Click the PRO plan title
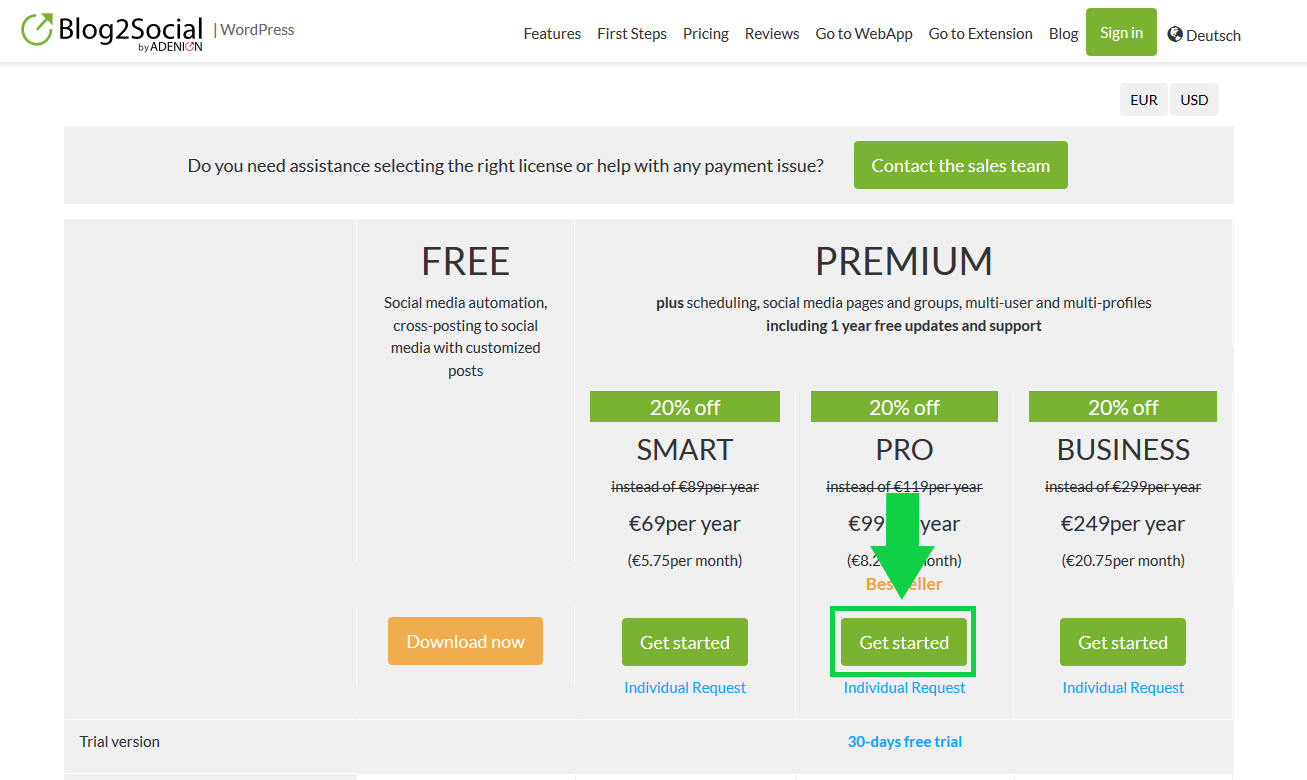The image size is (1307, 780). click(905, 449)
